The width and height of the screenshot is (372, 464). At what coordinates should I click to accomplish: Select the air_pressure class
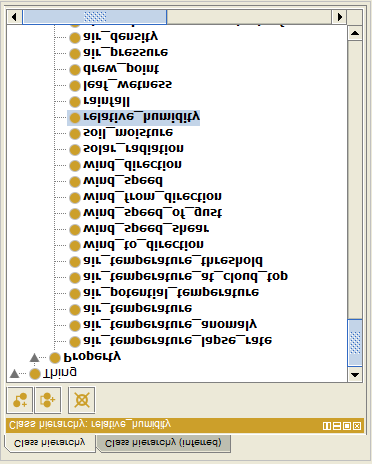tap(118, 53)
